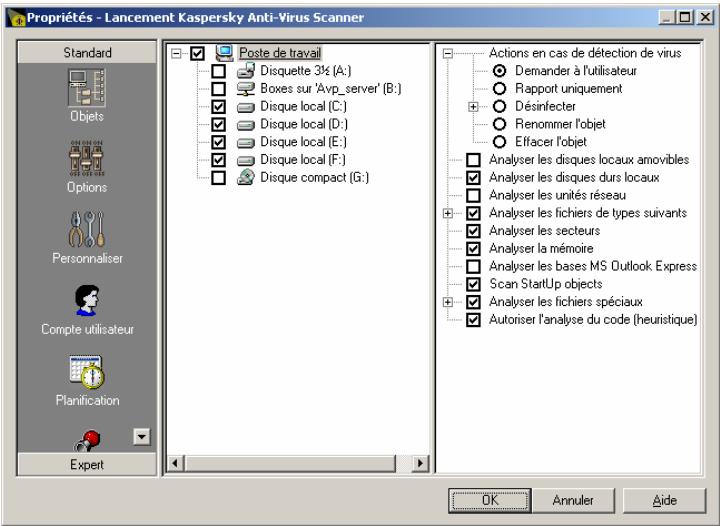
Task: Expand Analyser les fichiers de types suivants node
Action: coord(448,213)
